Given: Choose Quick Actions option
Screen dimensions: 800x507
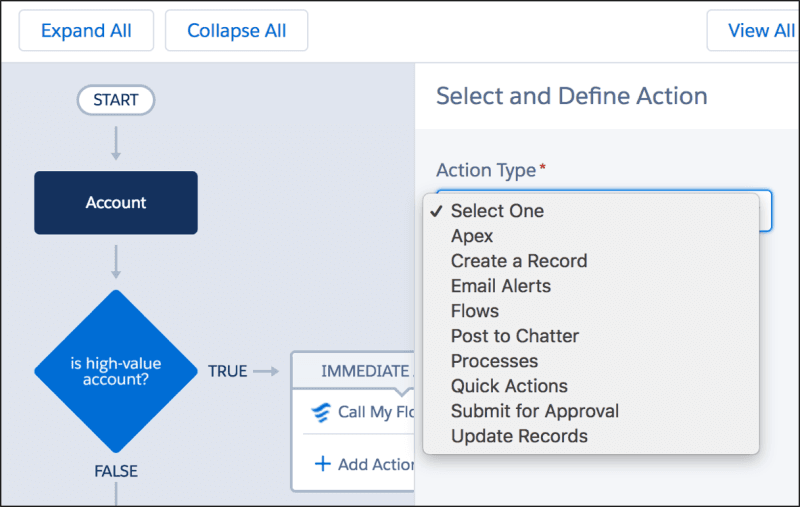Looking at the screenshot, I should pos(508,386).
